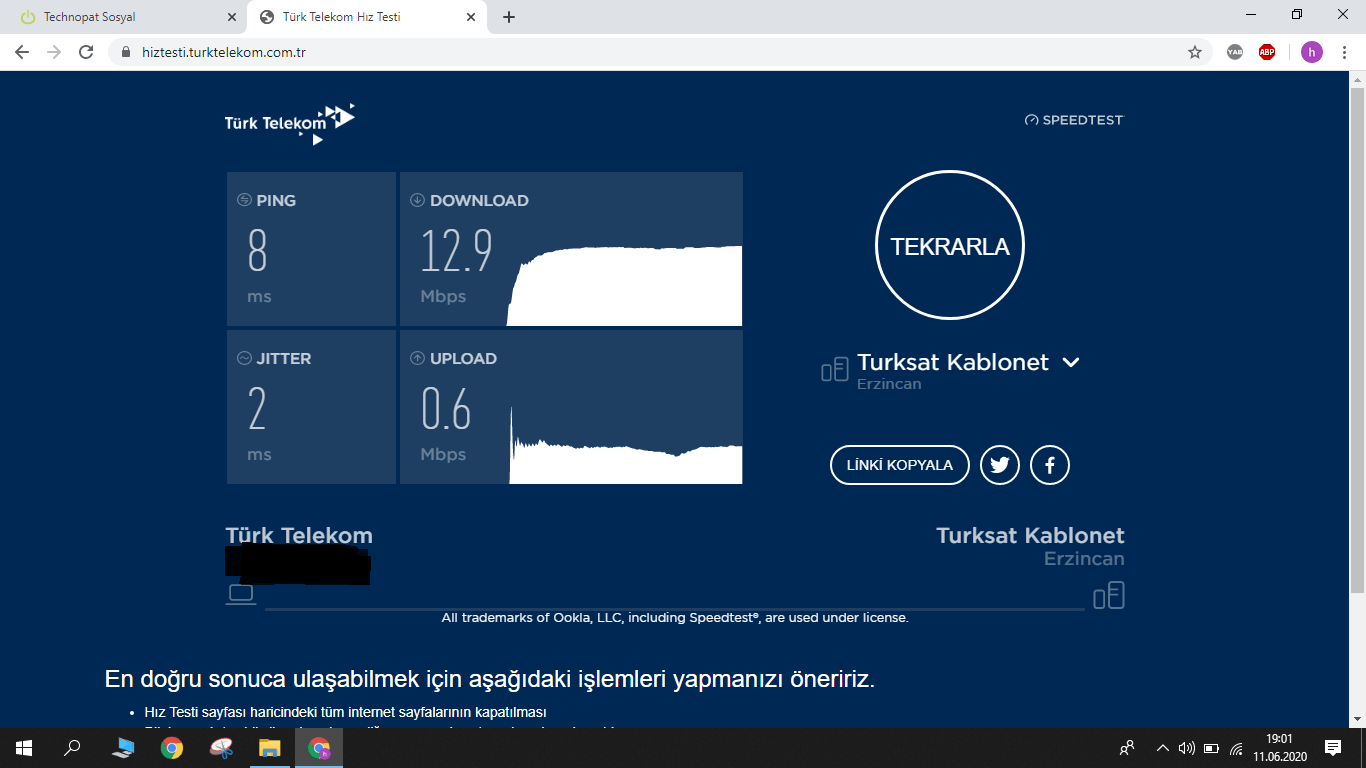Open the server dropdown chevron beside Turksat Kablonet
The width and height of the screenshot is (1366, 768).
pyautogui.click(x=1071, y=362)
